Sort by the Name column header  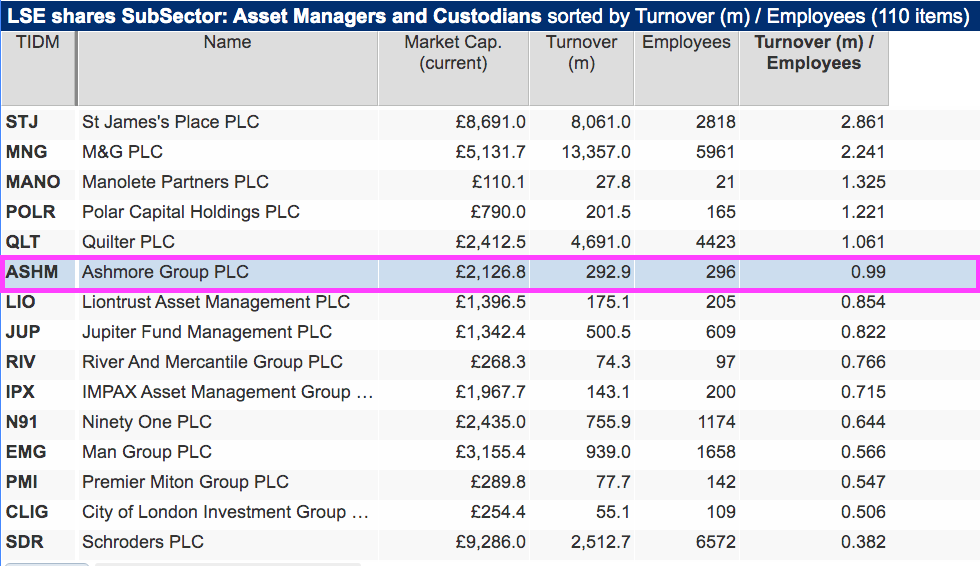(x=228, y=68)
